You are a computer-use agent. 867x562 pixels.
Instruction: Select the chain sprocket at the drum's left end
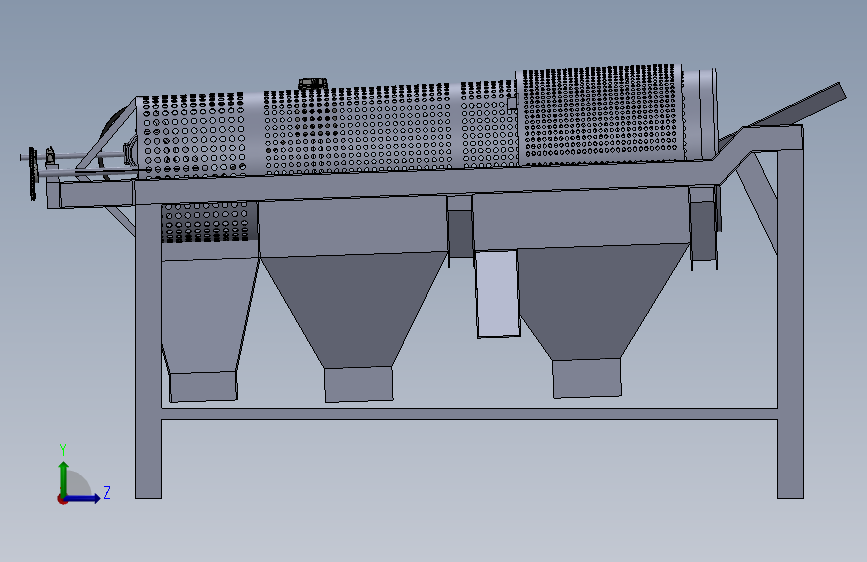(33, 173)
